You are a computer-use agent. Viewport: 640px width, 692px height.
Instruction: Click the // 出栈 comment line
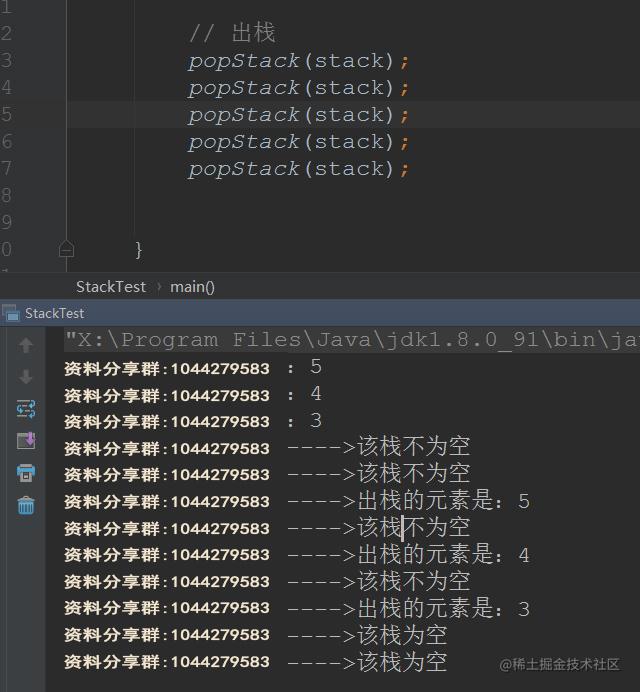pos(233,33)
